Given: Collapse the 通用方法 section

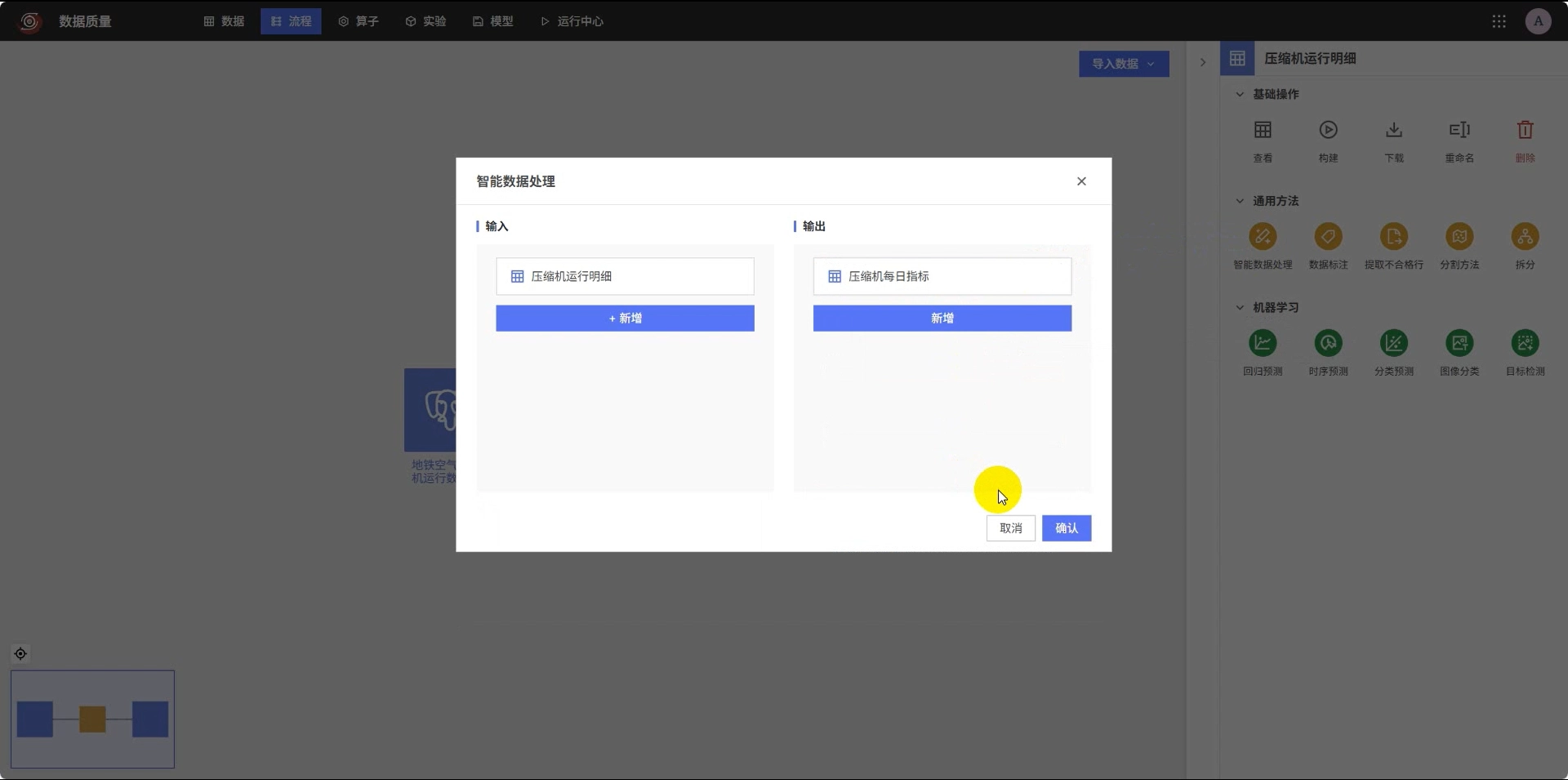Looking at the screenshot, I should [x=1240, y=201].
